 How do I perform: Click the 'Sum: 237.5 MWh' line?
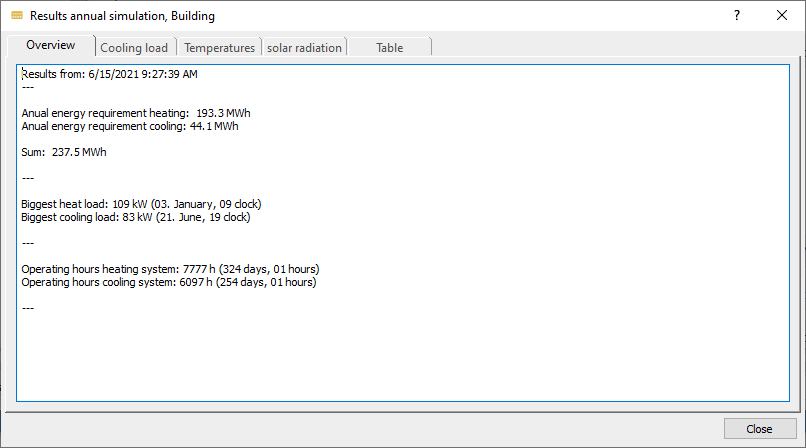point(64,152)
